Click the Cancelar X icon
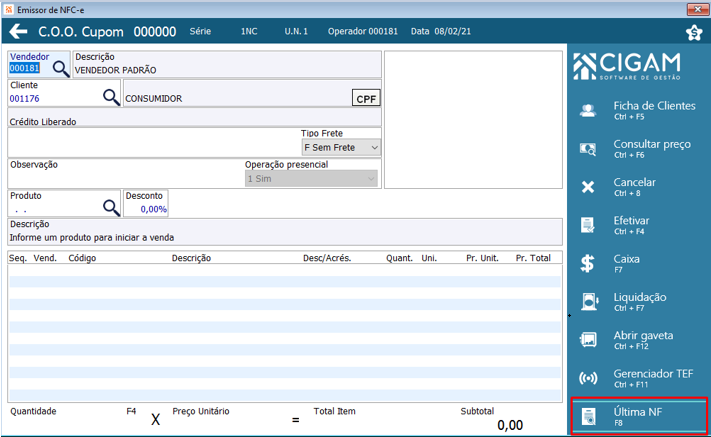The image size is (711, 437). tap(588, 187)
